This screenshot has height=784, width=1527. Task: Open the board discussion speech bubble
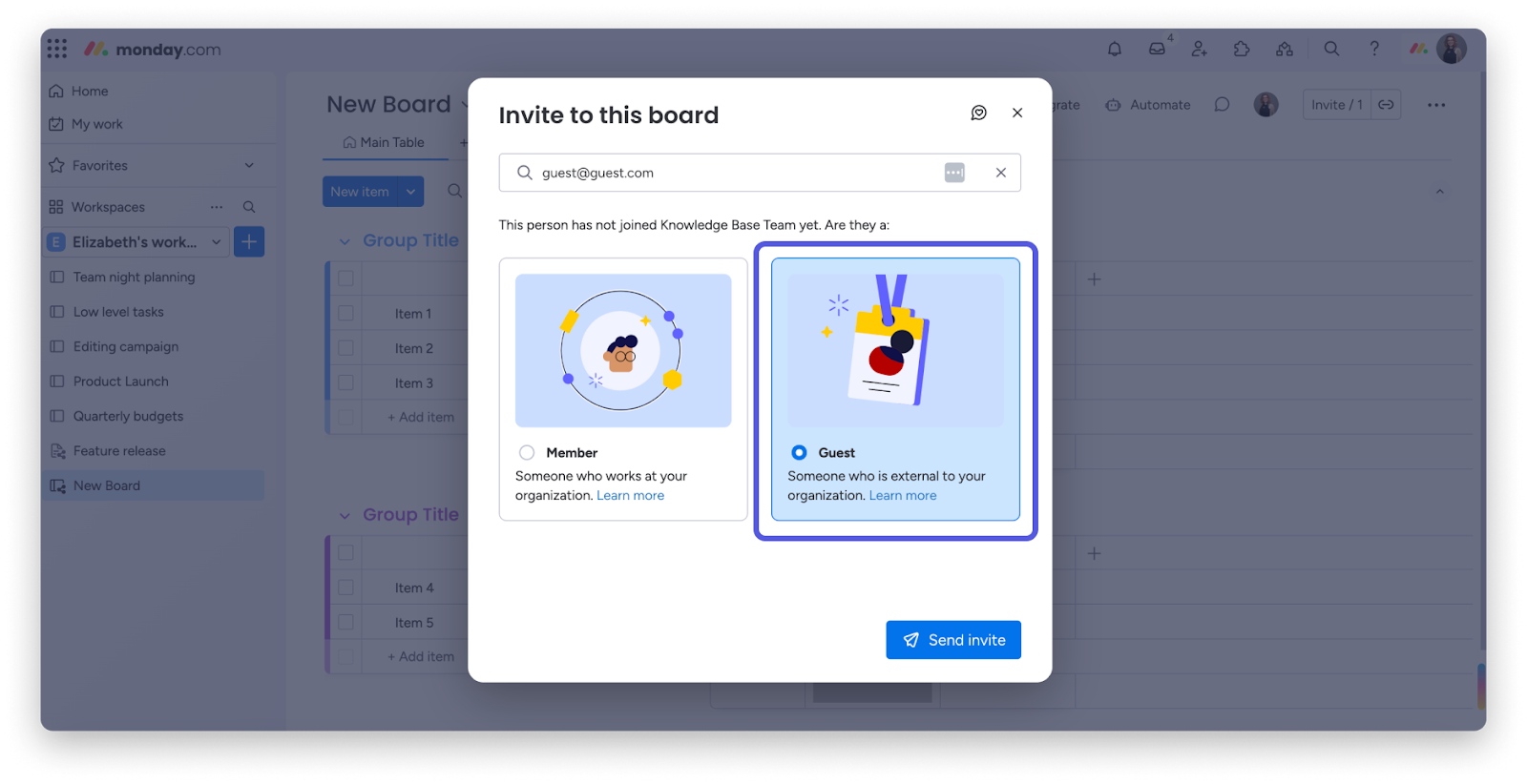pyautogui.click(x=1222, y=105)
